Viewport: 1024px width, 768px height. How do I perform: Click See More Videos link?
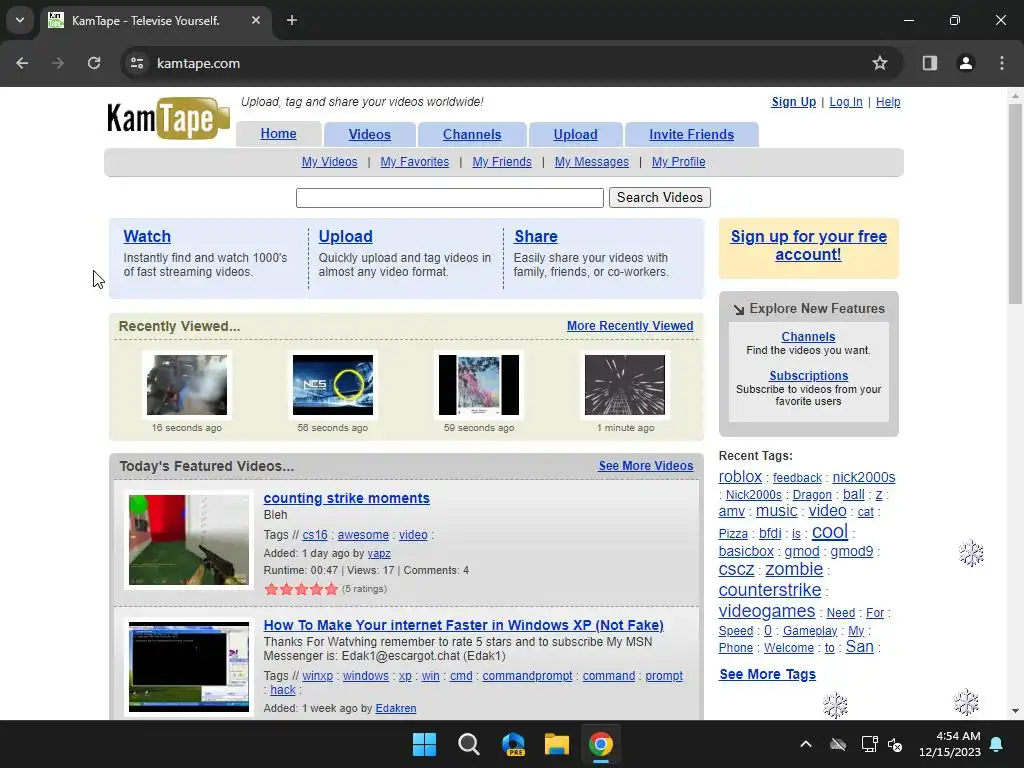[646, 466]
